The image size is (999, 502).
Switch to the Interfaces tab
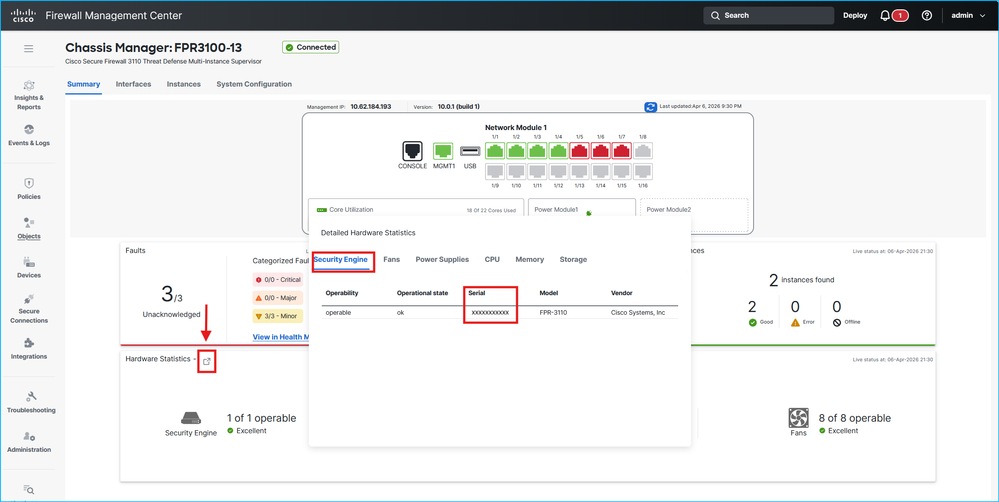click(x=133, y=84)
